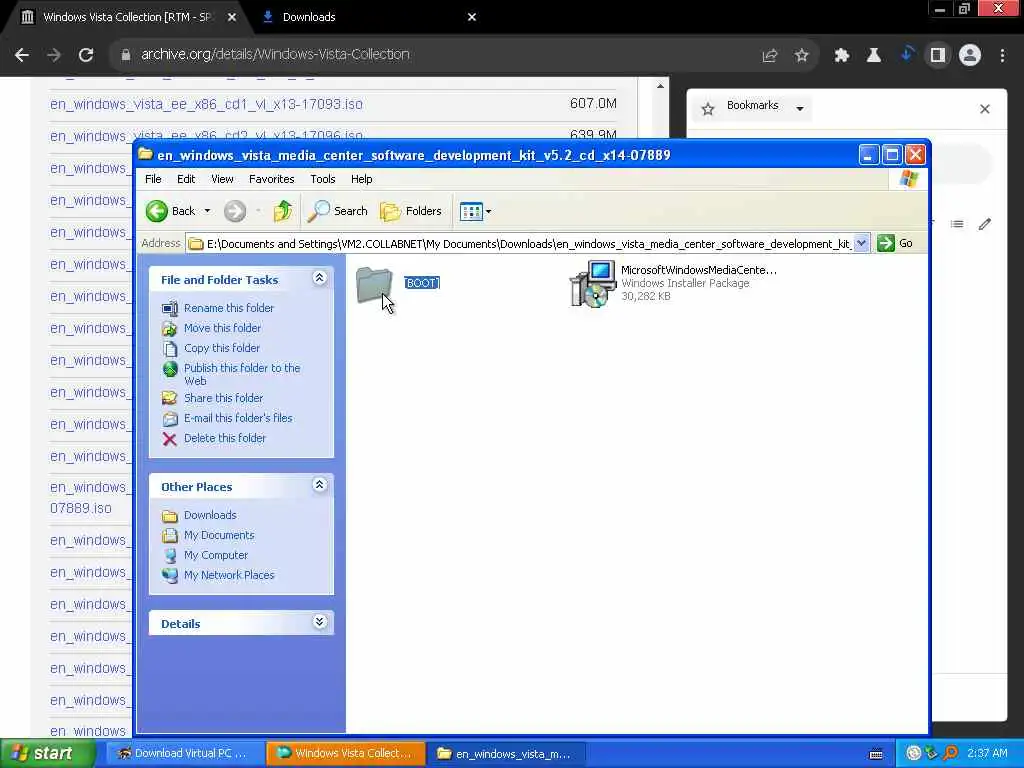Image resolution: width=1024 pixels, height=768 pixels.
Task: Expand the address bar dropdown arrow
Action: pyautogui.click(x=861, y=244)
